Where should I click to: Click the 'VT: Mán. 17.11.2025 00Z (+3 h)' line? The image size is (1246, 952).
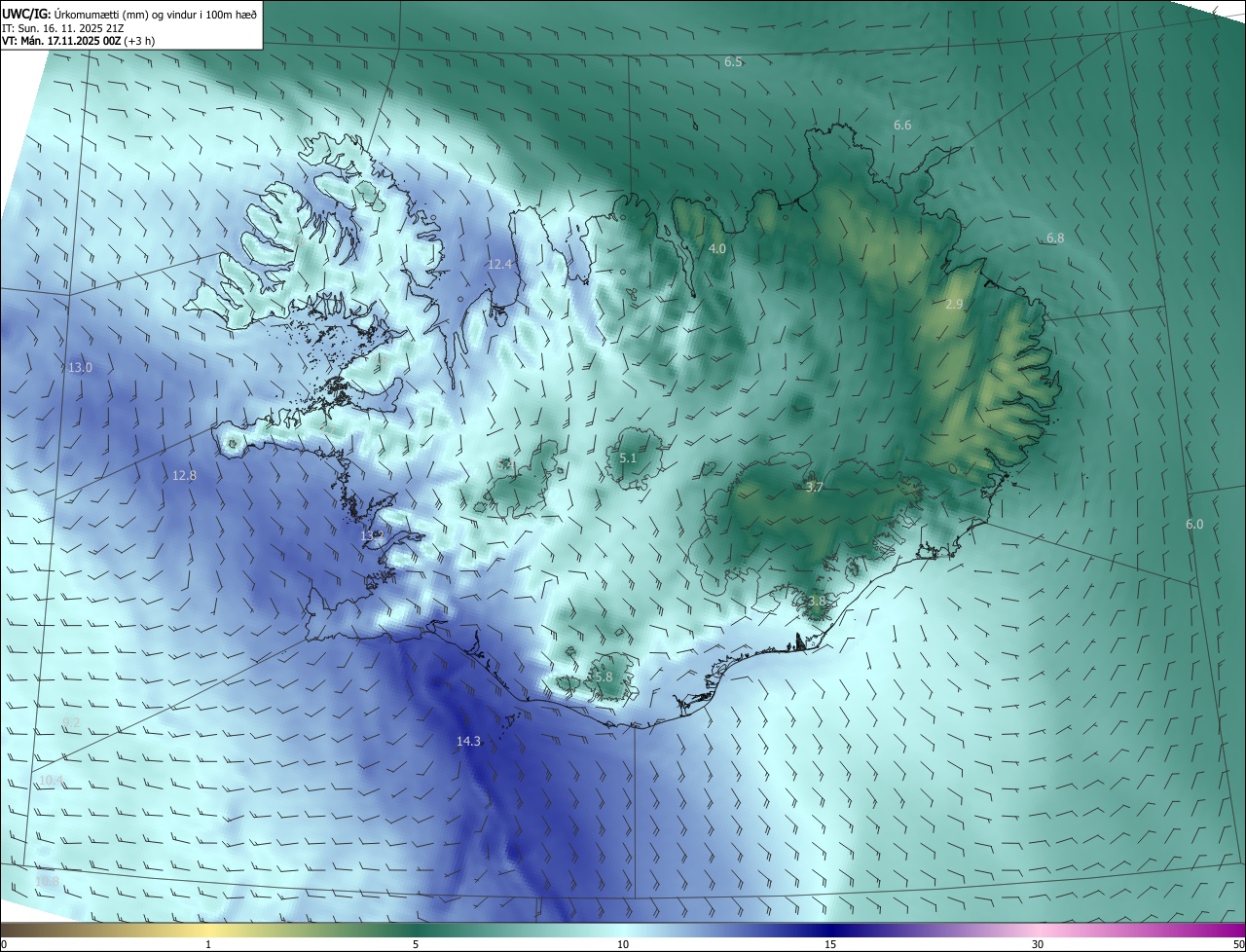tap(78, 41)
